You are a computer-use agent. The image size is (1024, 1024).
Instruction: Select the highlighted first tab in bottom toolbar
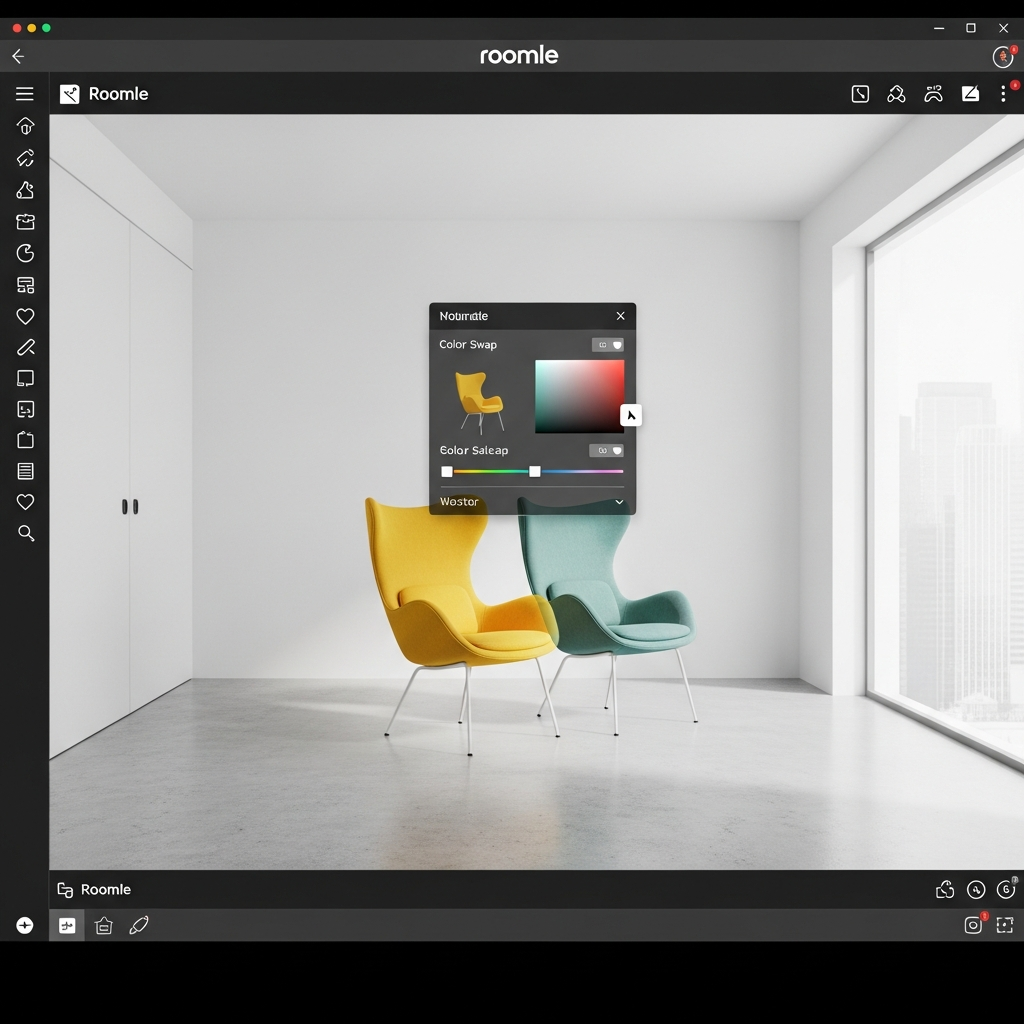(x=67, y=926)
